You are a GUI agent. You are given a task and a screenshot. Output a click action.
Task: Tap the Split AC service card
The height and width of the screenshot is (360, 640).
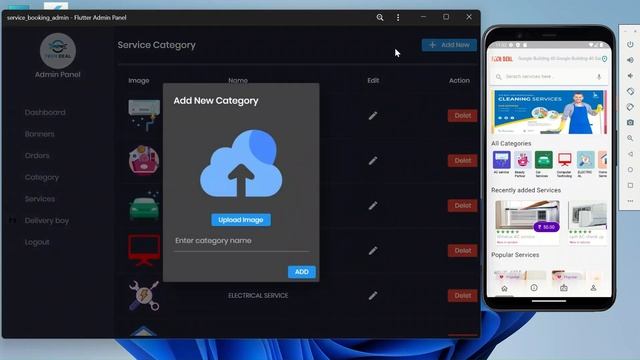click(587, 222)
